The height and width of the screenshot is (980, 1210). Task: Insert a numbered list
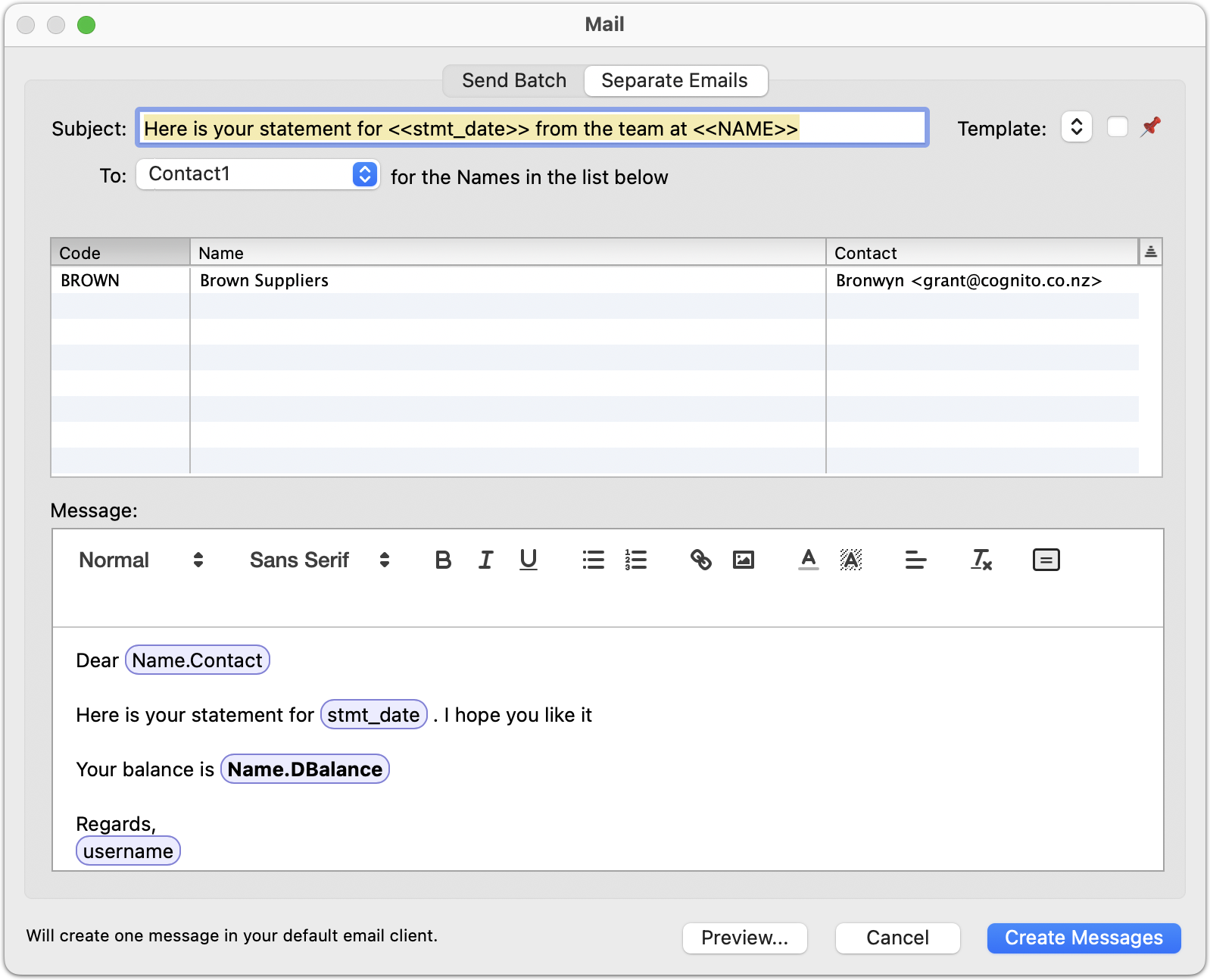tap(636, 560)
